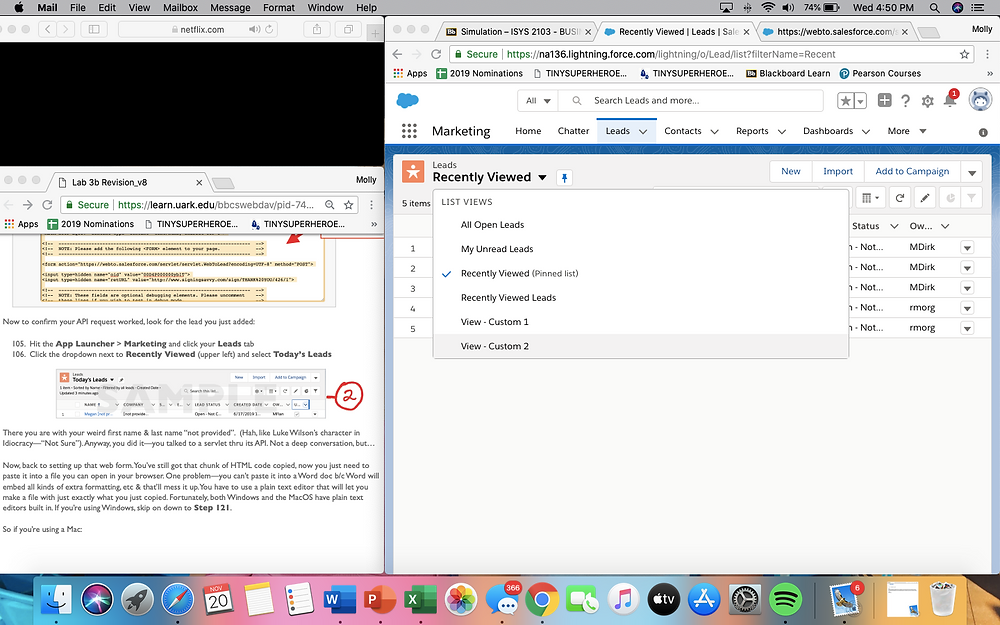Click the Salesforce cloud logo

pyautogui.click(x=408, y=100)
